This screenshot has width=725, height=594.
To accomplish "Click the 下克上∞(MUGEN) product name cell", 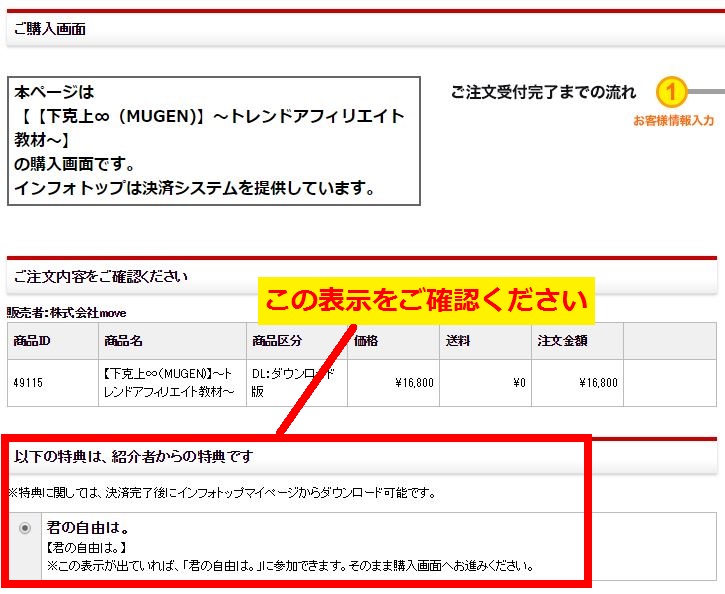I will click(x=172, y=383).
